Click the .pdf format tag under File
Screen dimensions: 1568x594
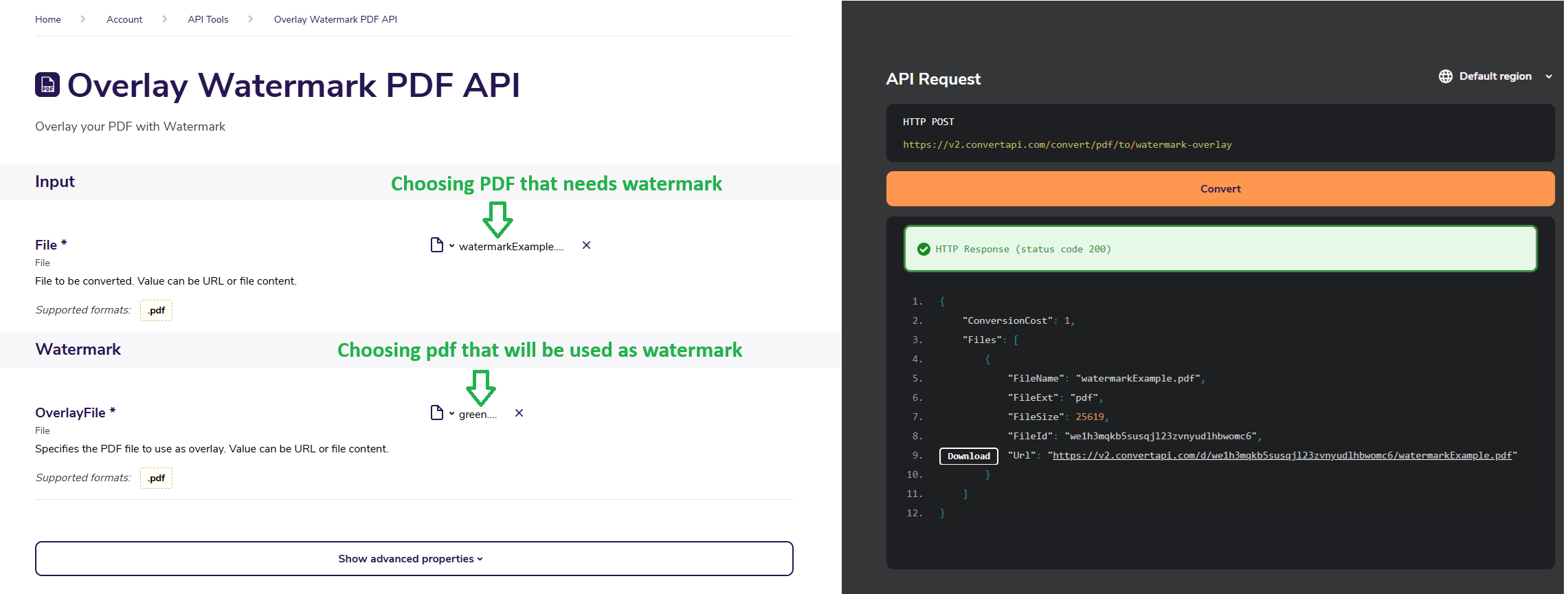[156, 310]
